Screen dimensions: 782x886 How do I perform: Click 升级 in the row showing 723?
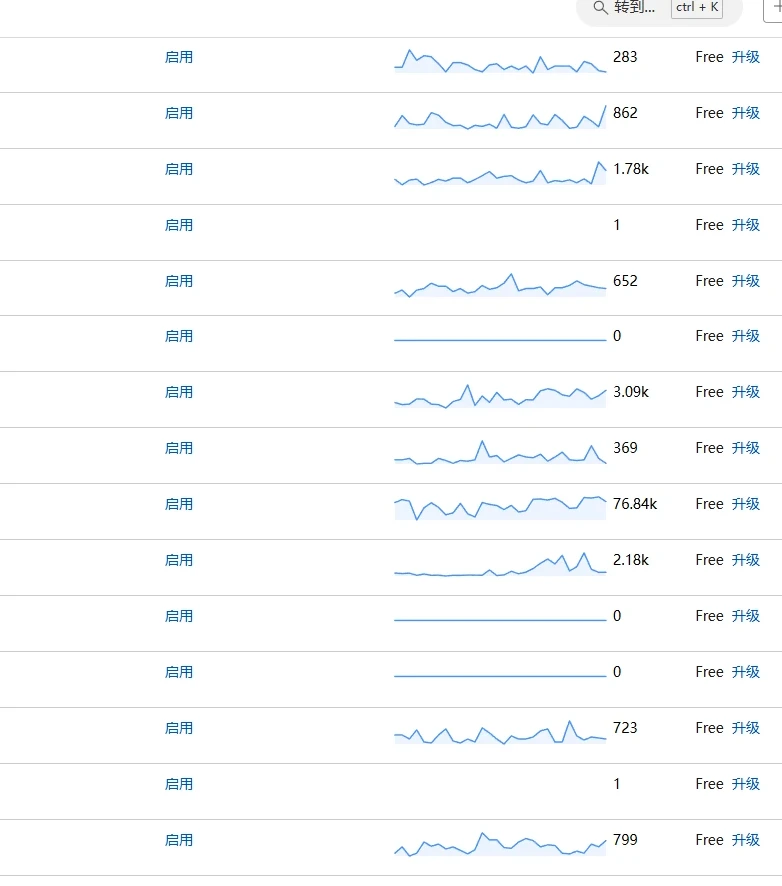click(x=746, y=728)
